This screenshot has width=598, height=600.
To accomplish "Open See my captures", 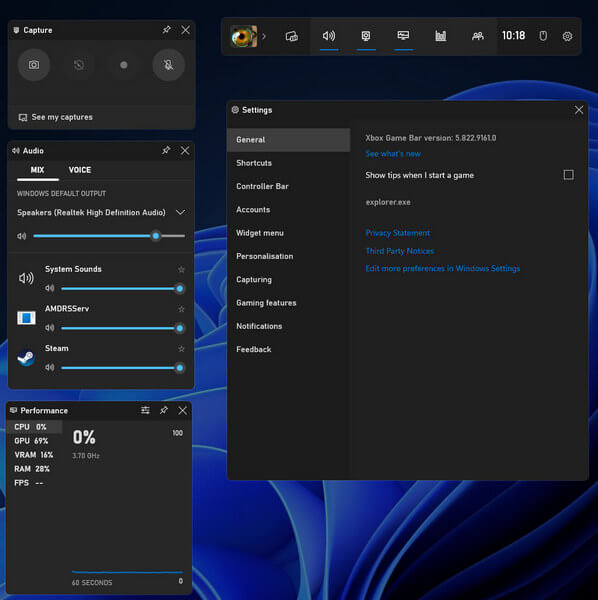I will coord(56,117).
